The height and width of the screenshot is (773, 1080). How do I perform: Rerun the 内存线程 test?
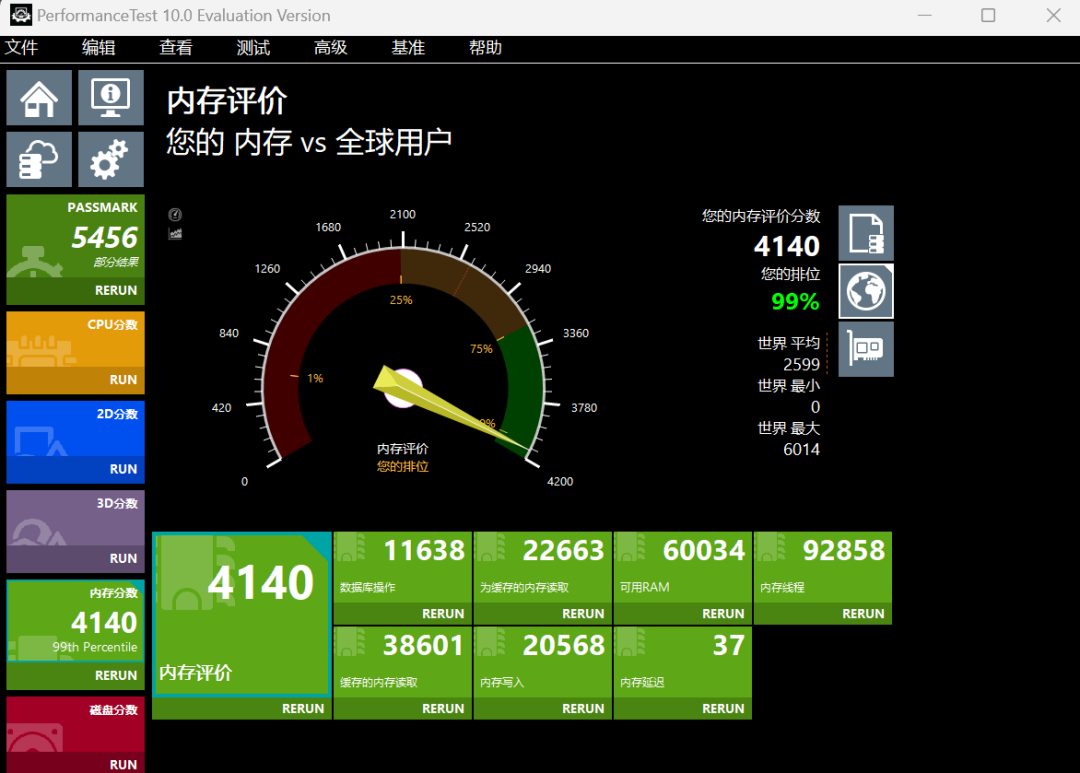click(x=863, y=614)
